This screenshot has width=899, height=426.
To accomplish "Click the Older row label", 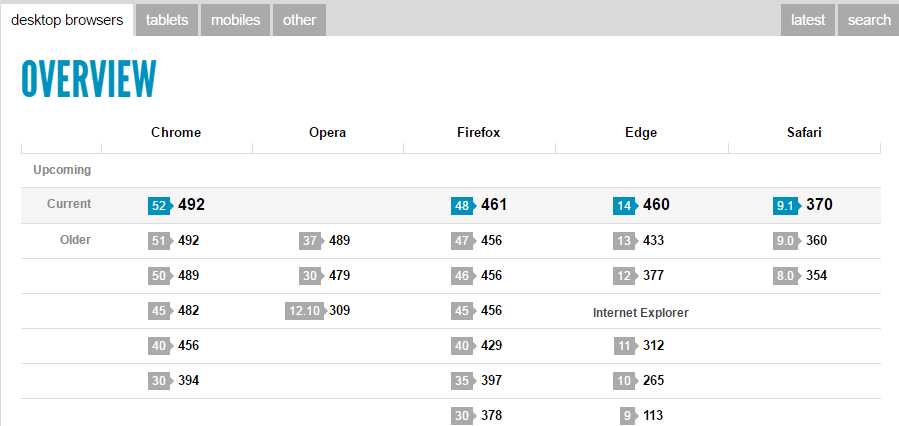I will pyautogui.click(x=75, y=240).
